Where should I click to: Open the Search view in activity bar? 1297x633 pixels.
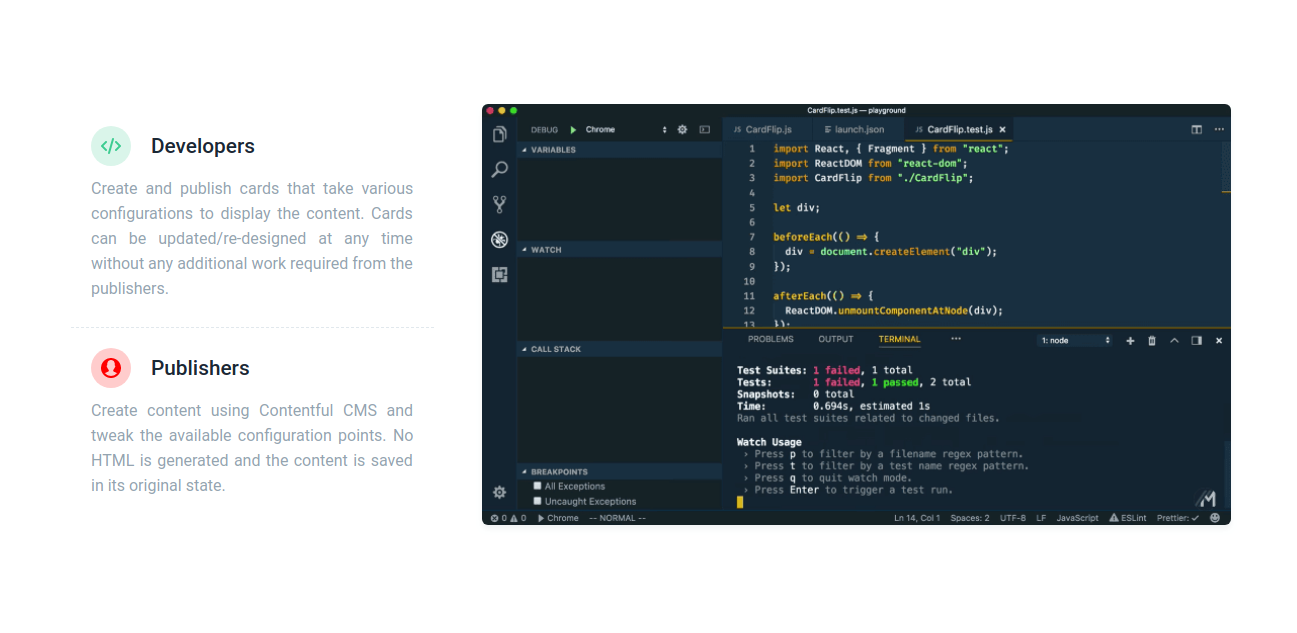pos(500,170)
